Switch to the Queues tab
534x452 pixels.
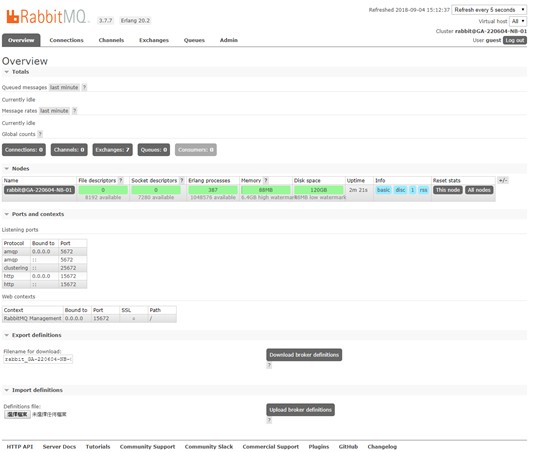[x=194, y=40]
